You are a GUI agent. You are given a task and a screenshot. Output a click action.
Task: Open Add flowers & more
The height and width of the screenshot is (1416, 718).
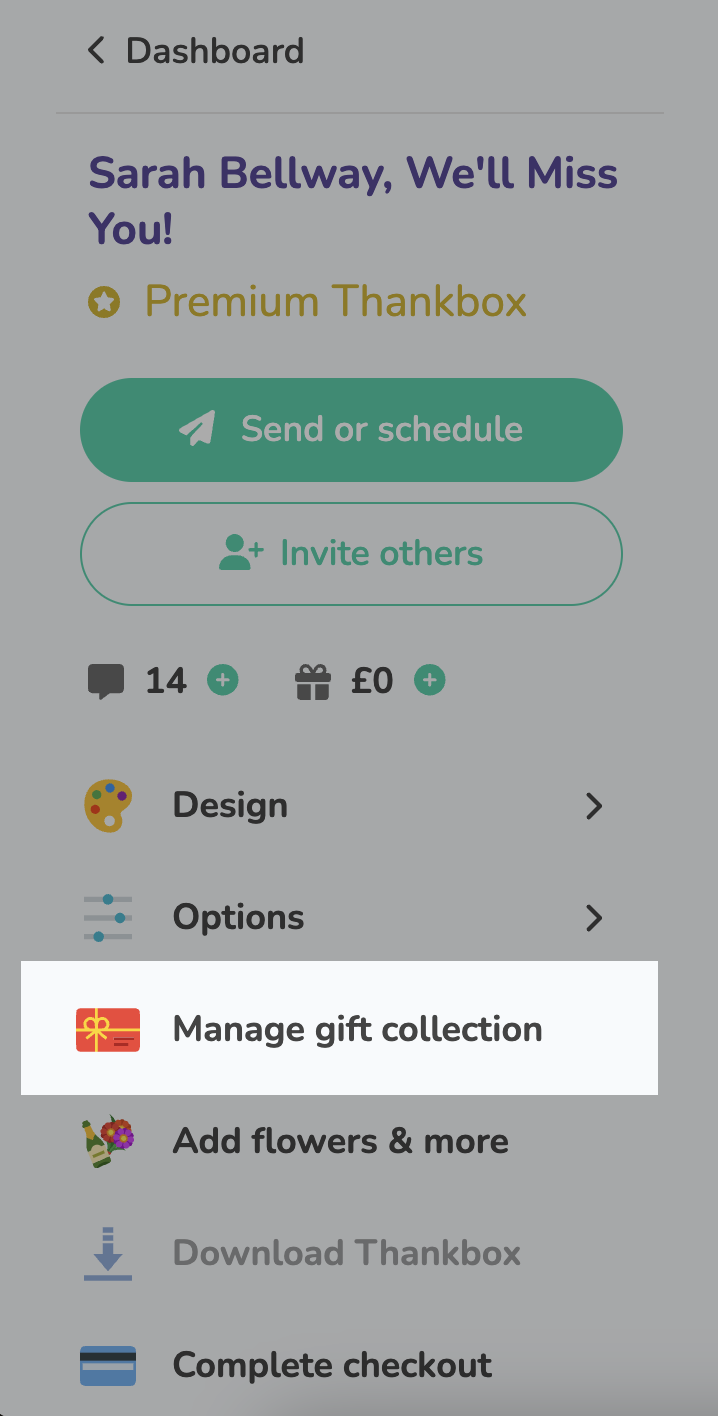(341, 1140)
